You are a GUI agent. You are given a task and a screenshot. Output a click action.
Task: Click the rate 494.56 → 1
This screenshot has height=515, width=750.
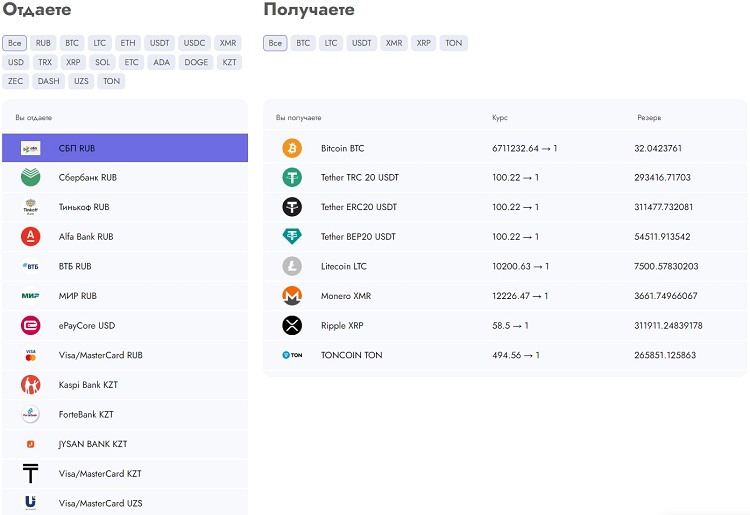coord(516,355)
